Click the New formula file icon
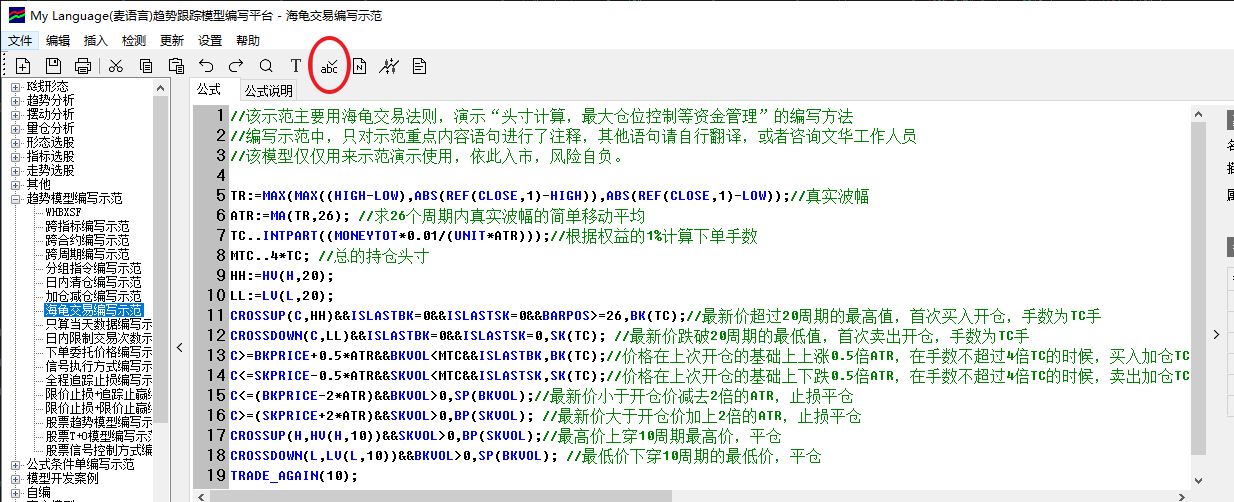Screen dimensions: 1234x502 coord(23,66)
